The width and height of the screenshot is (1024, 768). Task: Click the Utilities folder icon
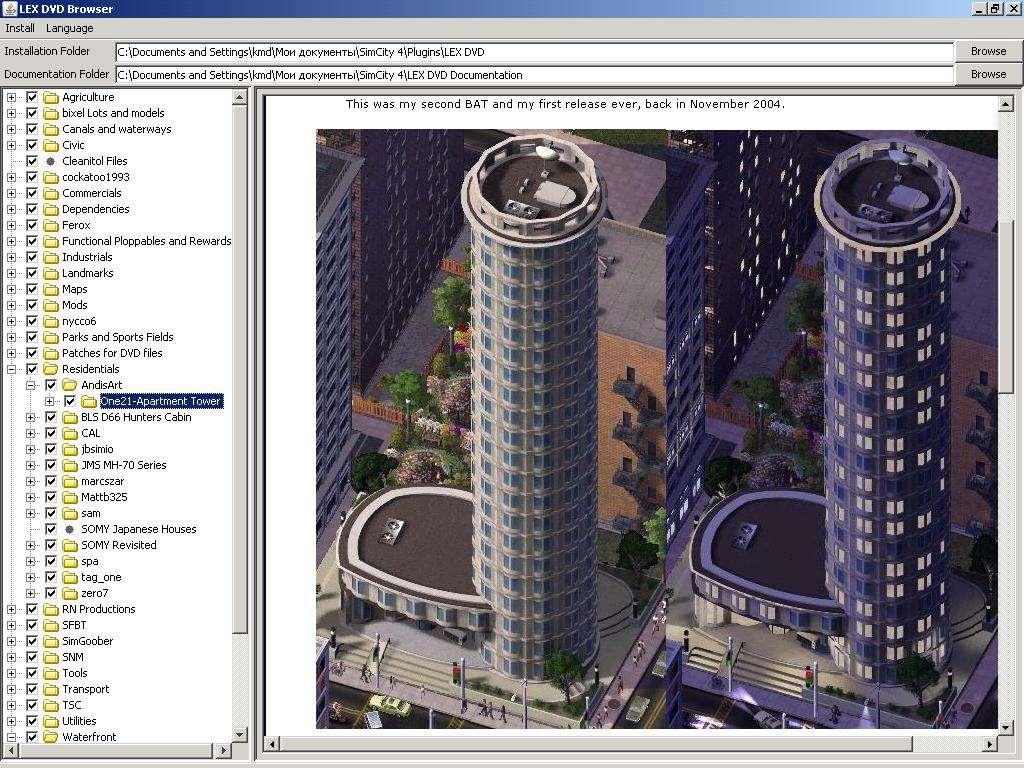[x=51, y=722]
